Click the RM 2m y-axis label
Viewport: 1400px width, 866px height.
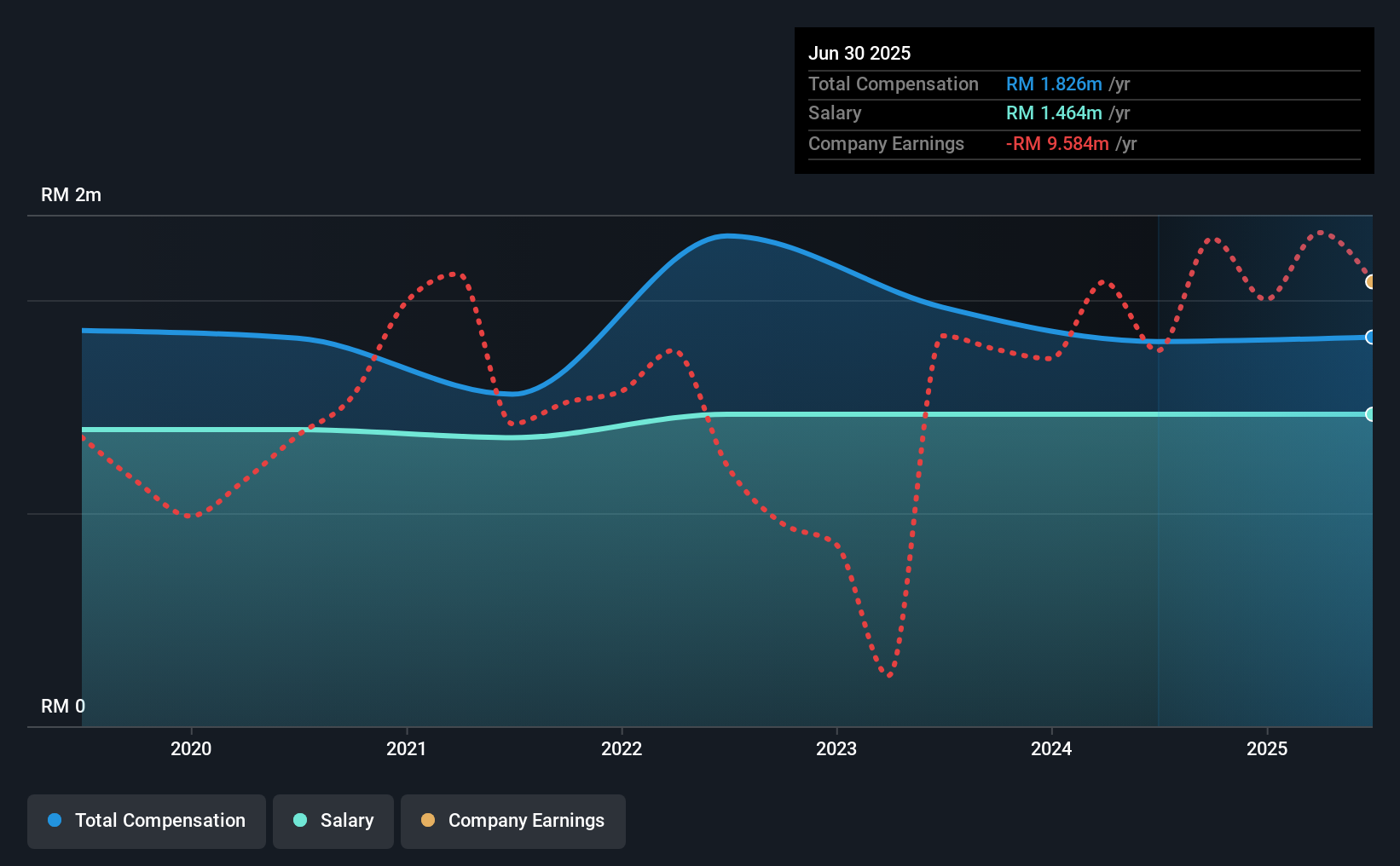point(71,194)
